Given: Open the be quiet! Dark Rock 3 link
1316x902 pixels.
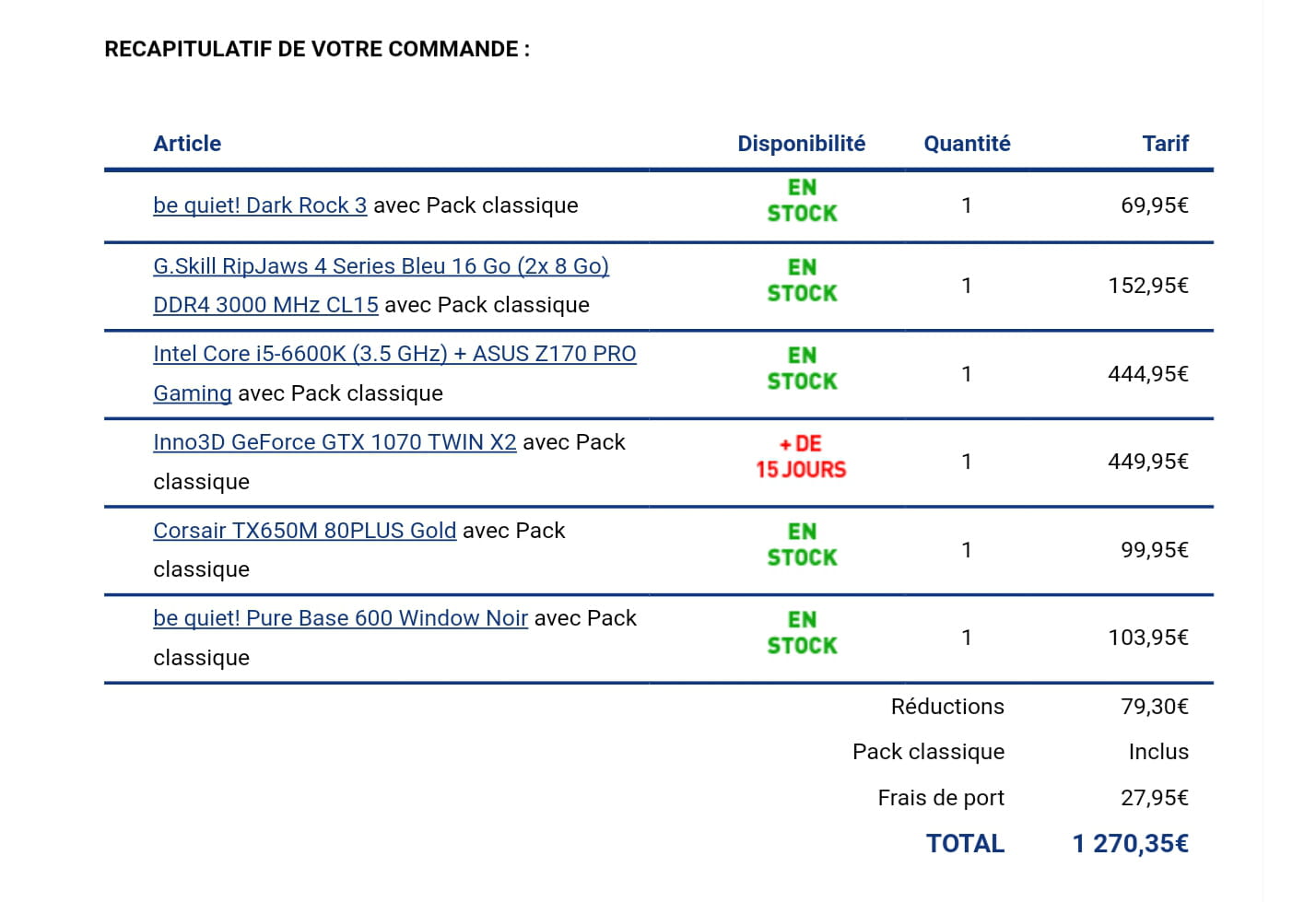Looking at the screenshot, I should [260, 205].
